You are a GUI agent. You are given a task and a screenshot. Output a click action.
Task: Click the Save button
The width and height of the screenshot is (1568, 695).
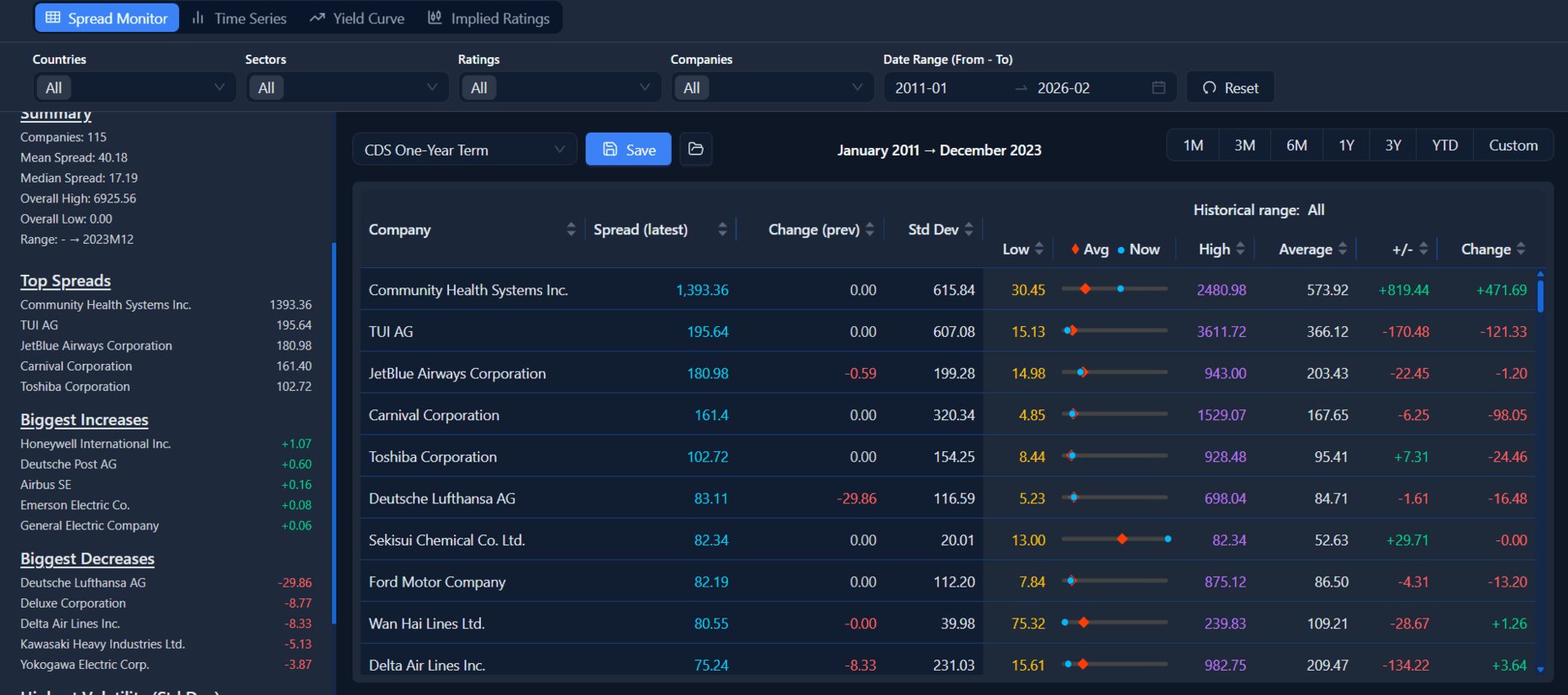[x=628, y=149]
